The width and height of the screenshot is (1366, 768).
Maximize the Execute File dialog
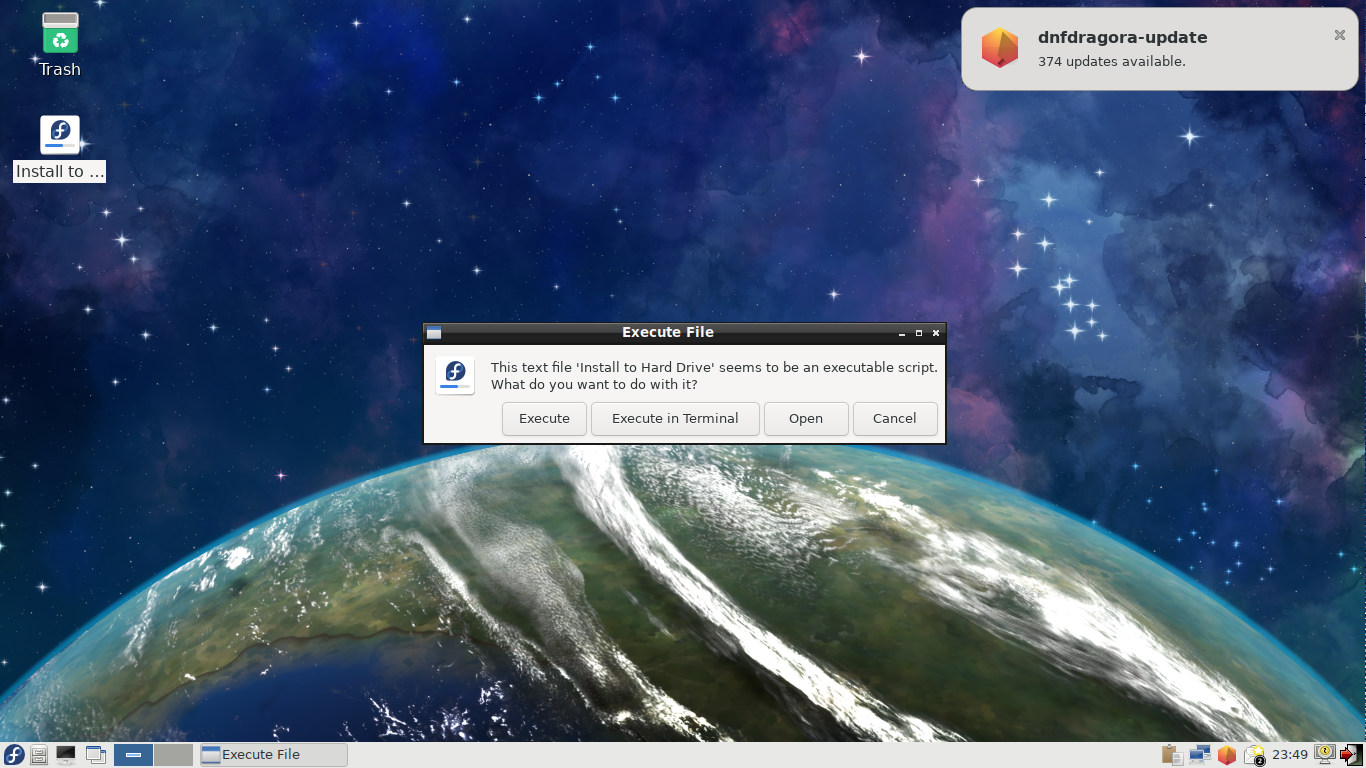919,333
